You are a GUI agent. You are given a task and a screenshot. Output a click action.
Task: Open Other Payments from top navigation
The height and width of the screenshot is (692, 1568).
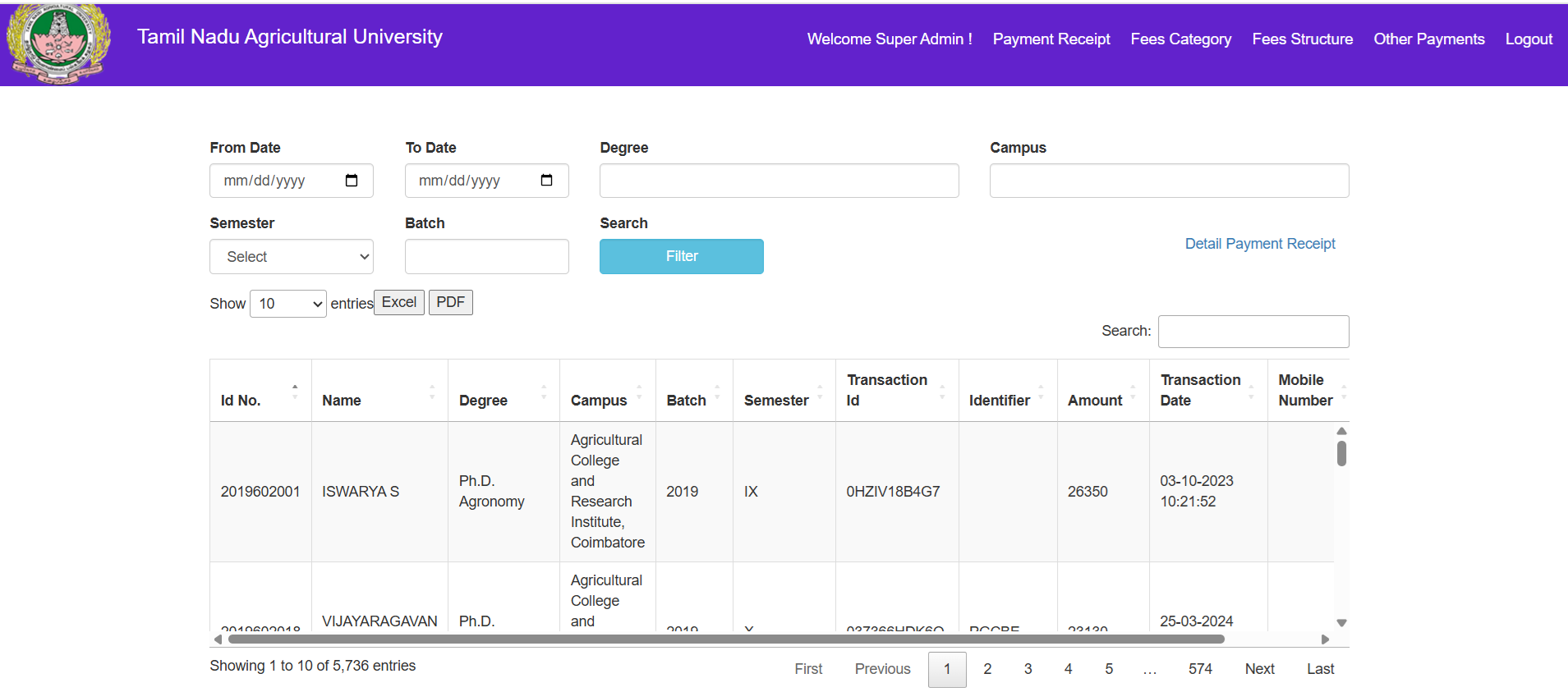1428,39
